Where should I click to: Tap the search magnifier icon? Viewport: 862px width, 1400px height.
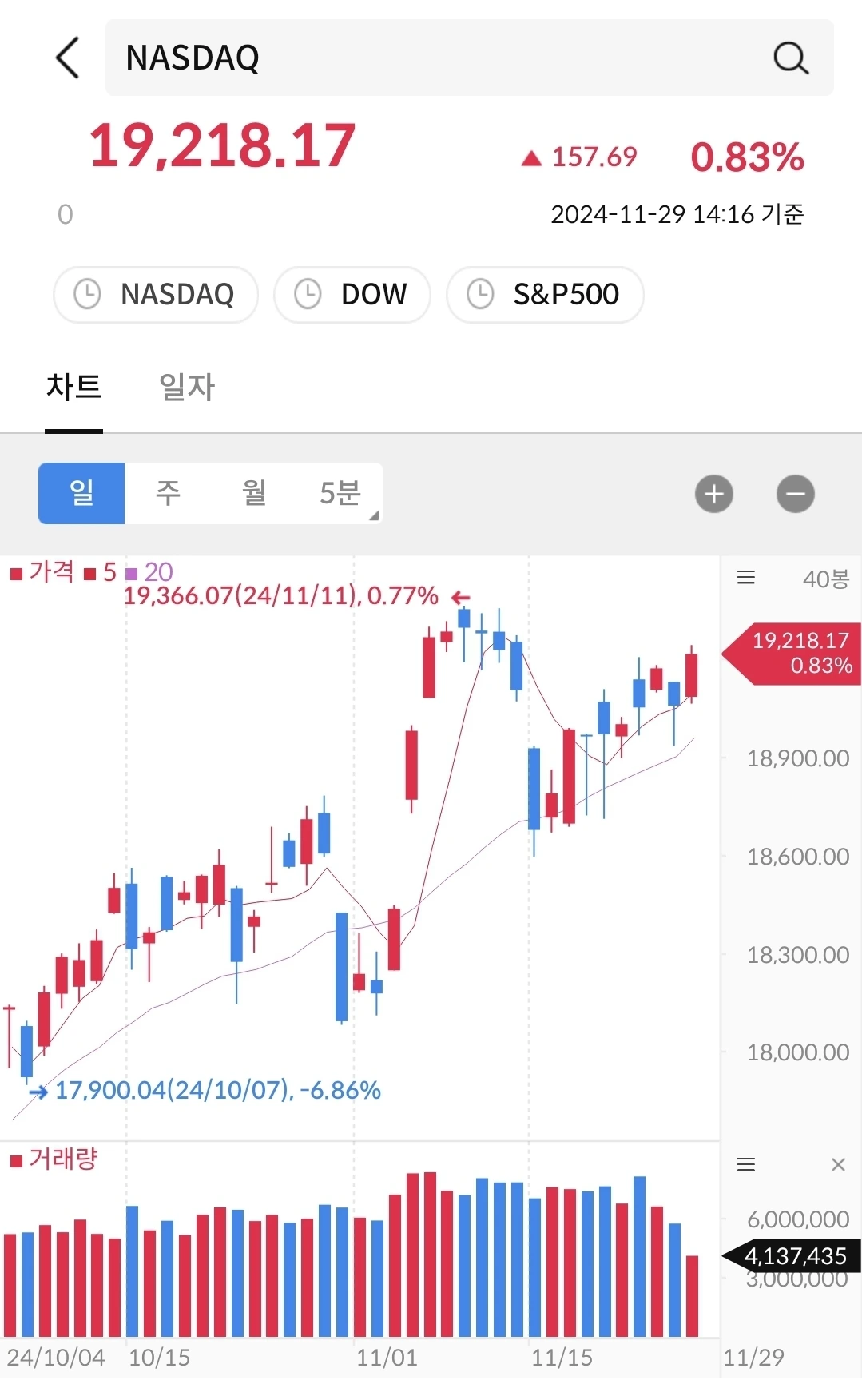click(791, 58)
